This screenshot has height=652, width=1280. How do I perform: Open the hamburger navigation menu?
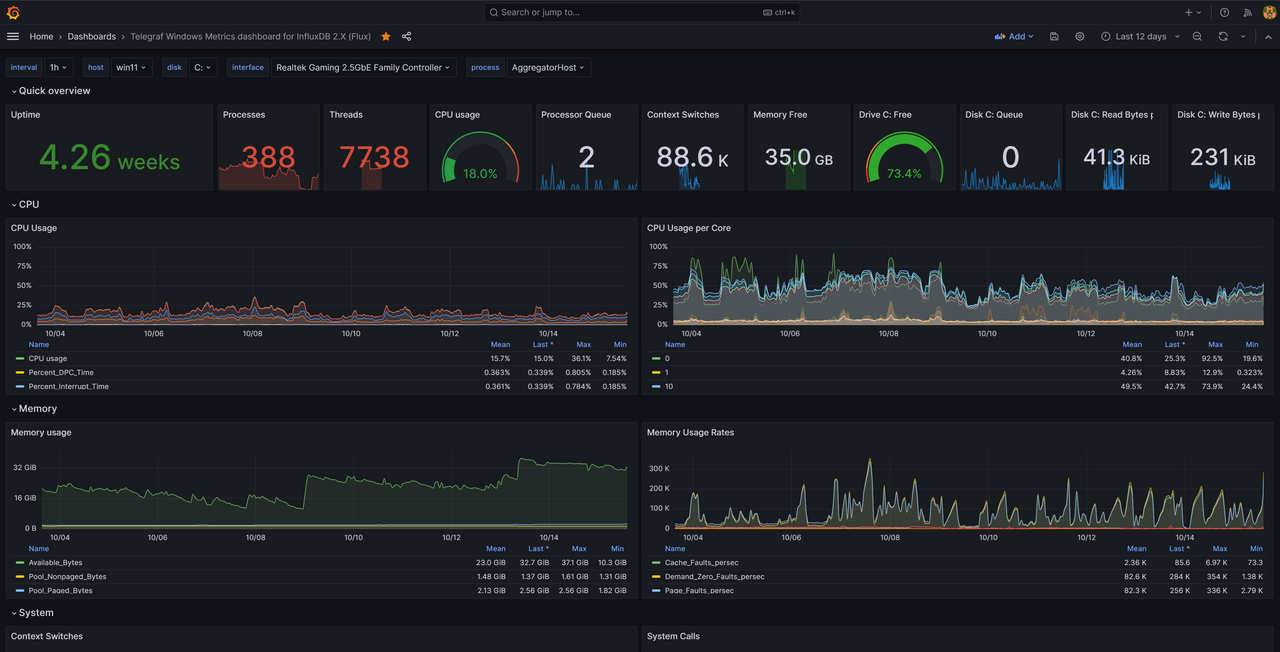click(x=13, y=36)
